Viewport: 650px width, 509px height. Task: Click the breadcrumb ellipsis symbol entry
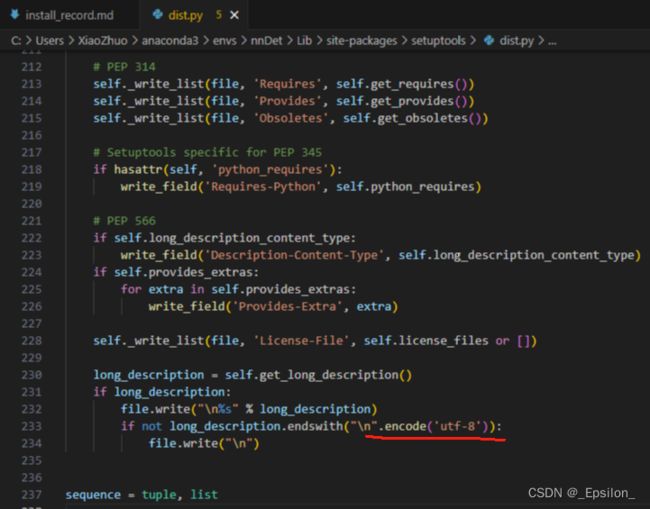tap(552, 41)
